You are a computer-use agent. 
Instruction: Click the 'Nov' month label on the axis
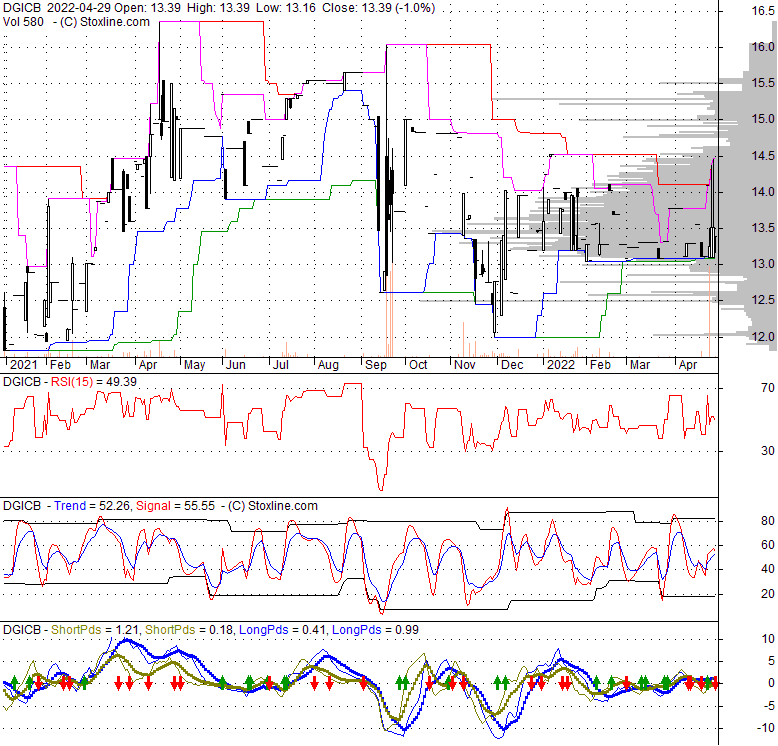pos(465,365)
